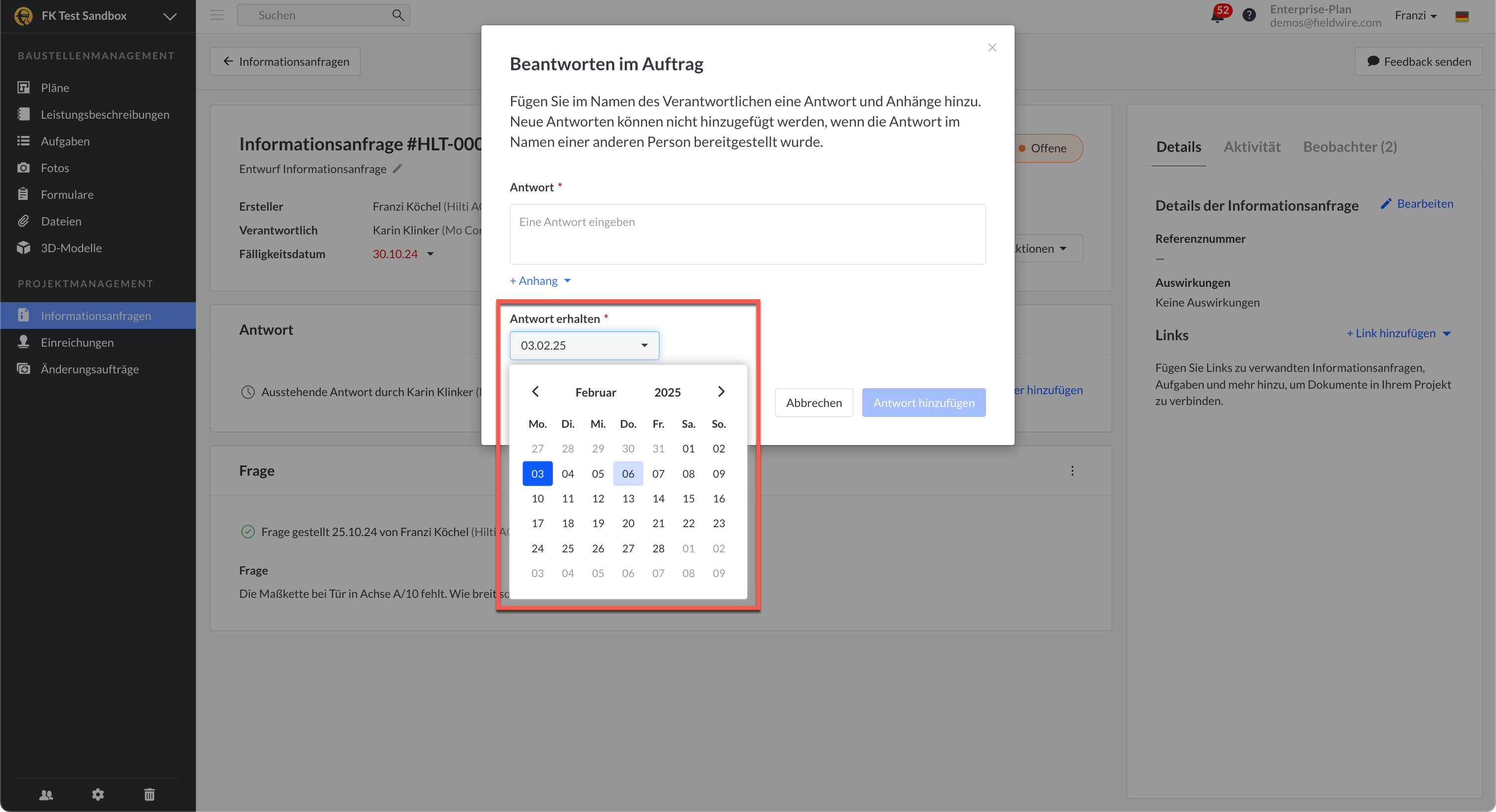Switch to the Details tab
The height and width of the screenshot is (812, 1496).
1178,147
